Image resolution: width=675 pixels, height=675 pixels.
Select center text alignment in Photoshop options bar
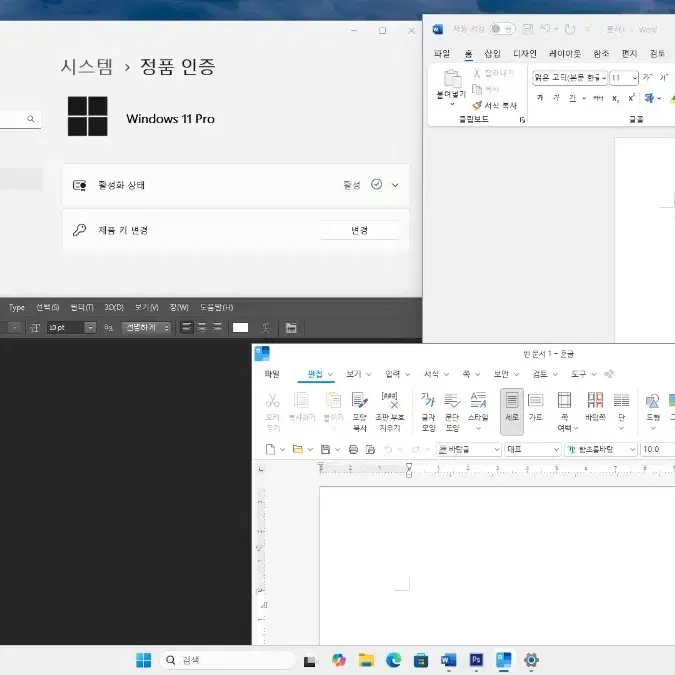pyautogui.click(x=202, y=327)
